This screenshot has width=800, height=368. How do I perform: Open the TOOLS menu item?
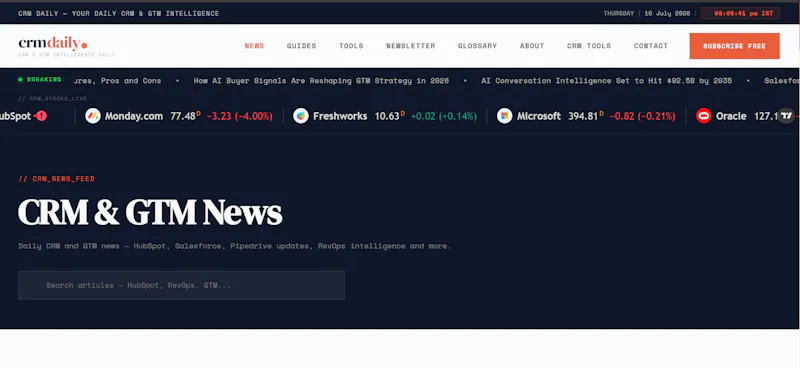click(x=352, y=46)
